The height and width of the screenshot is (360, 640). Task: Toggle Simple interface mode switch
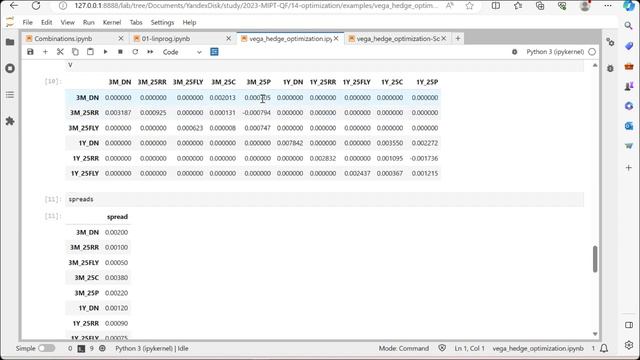(47, 348)
